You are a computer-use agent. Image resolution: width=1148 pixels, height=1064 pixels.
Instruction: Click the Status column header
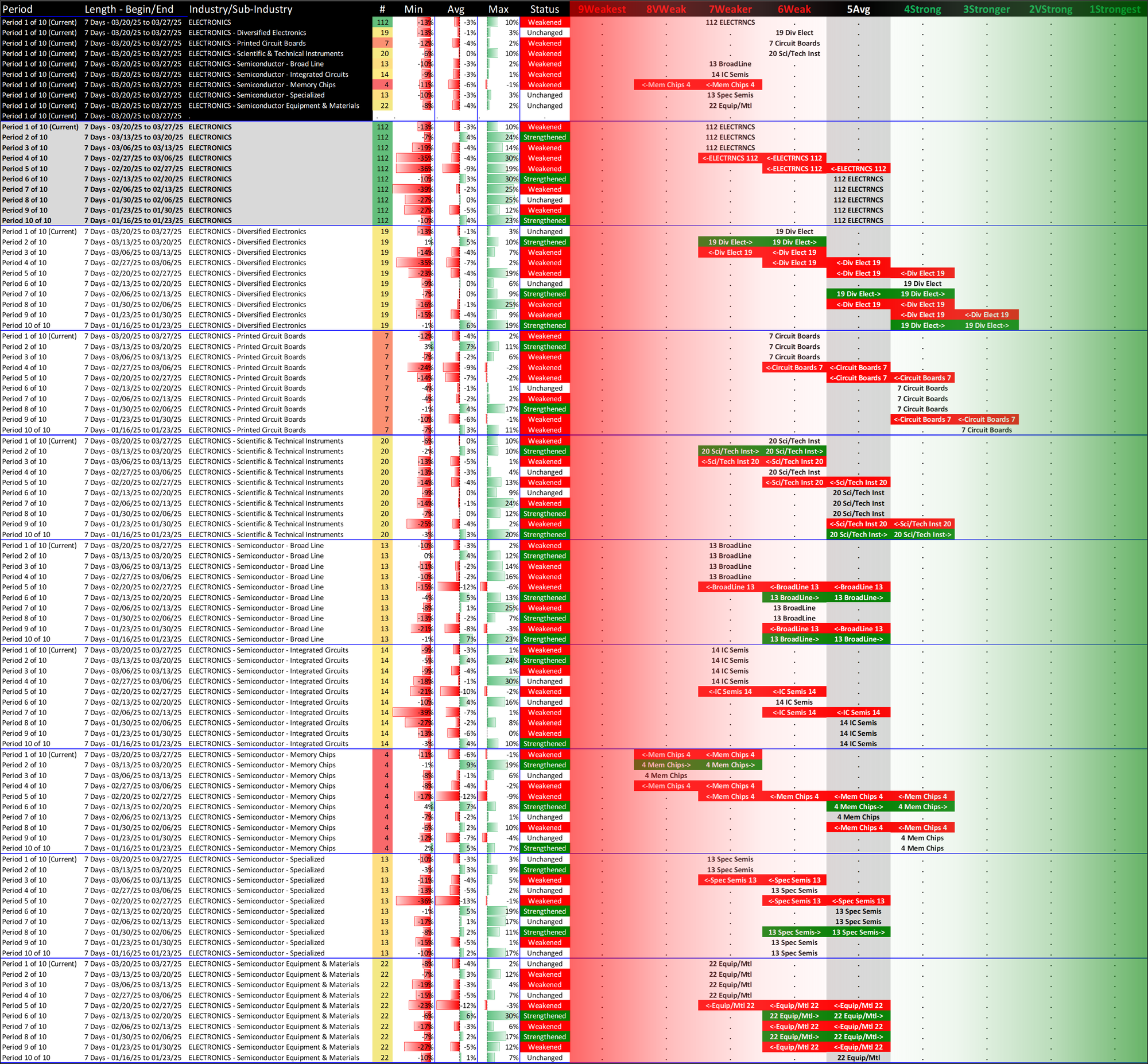[544, 9]
